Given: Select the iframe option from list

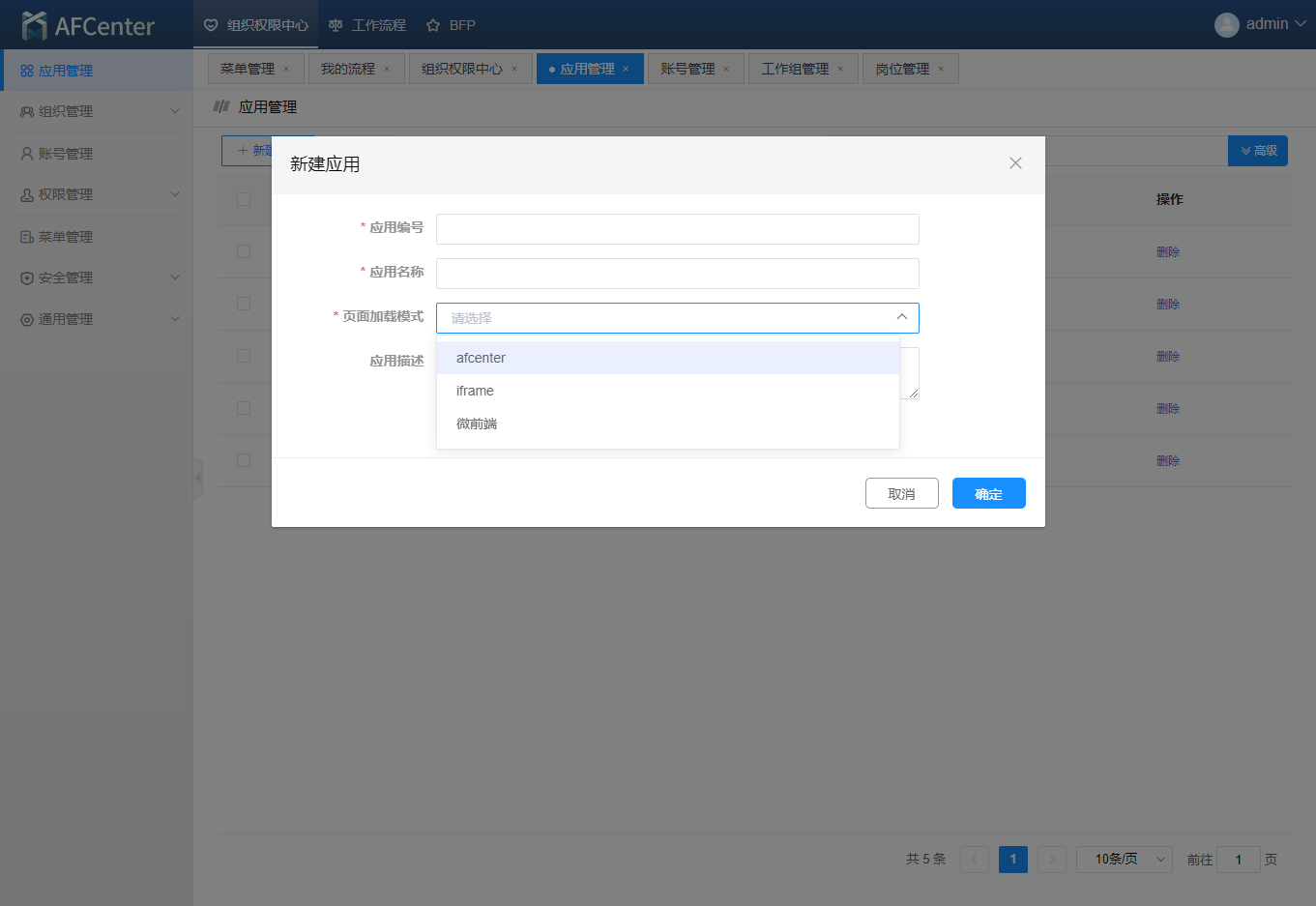Looking at the screenshot, I should 475,391.
